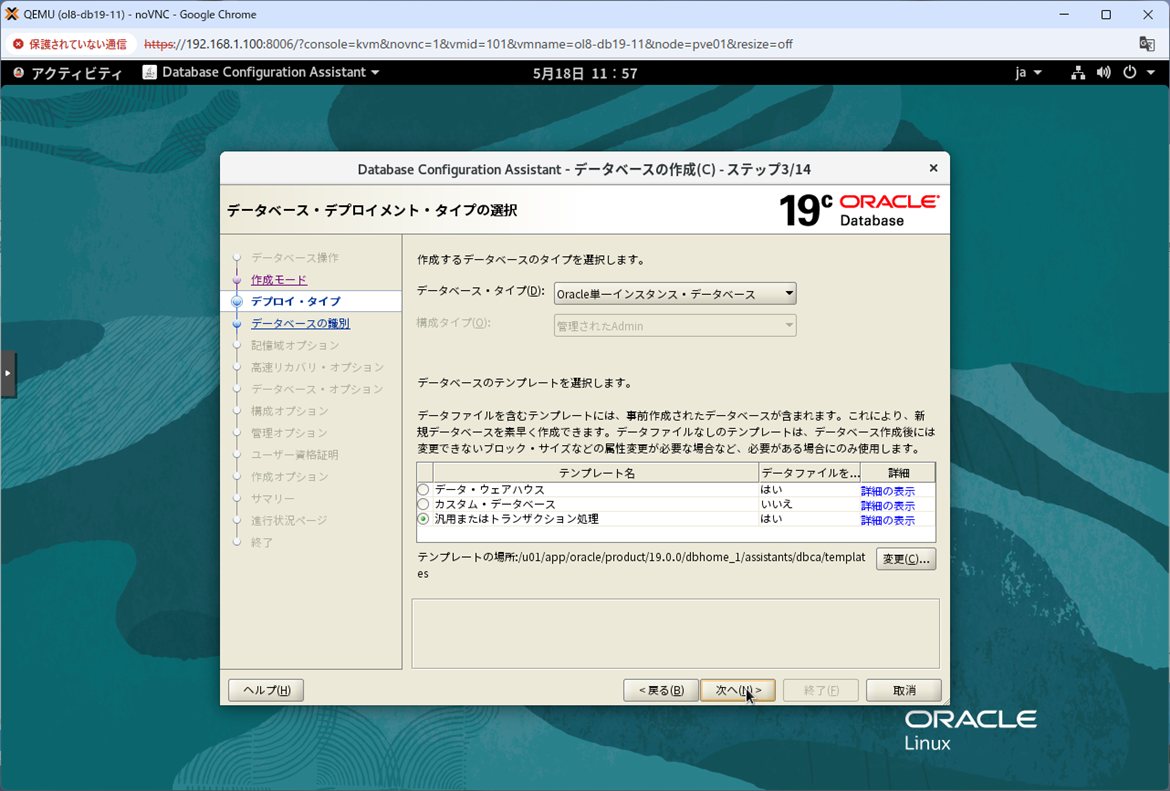This screenshot has height=791, width=1170.
Task: Click the テンプレート名 column header
Action: tap(596, 472)
